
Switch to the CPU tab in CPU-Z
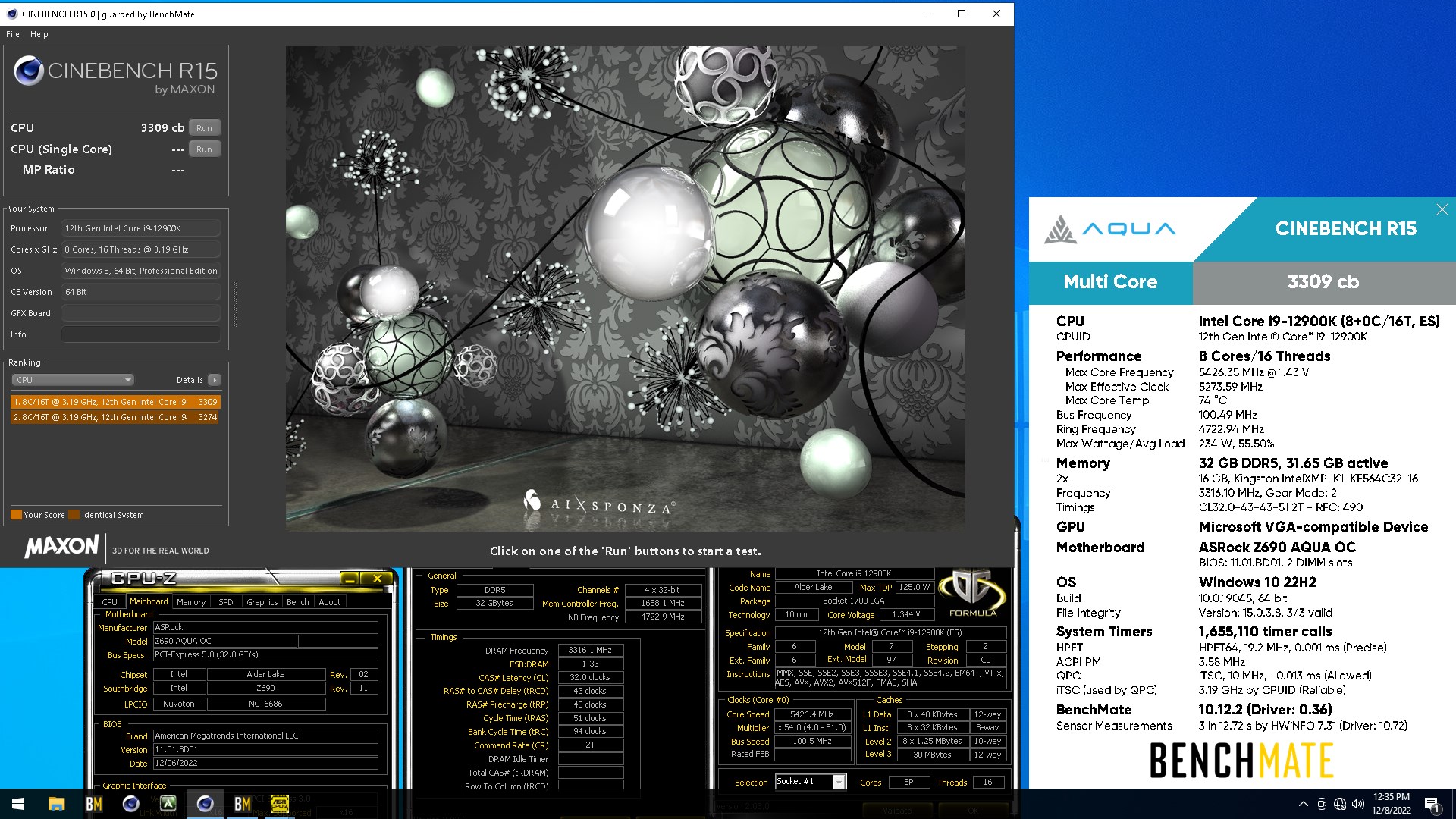point(110,602)
